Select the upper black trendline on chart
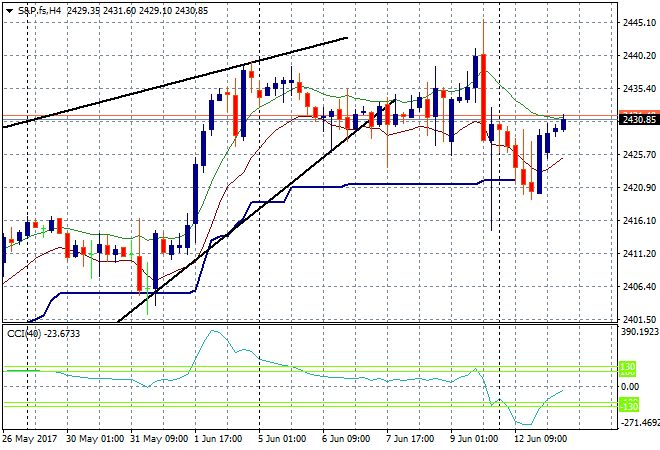Image resolution: width=660 pixels, height=450 pixels. coord(175,82)
